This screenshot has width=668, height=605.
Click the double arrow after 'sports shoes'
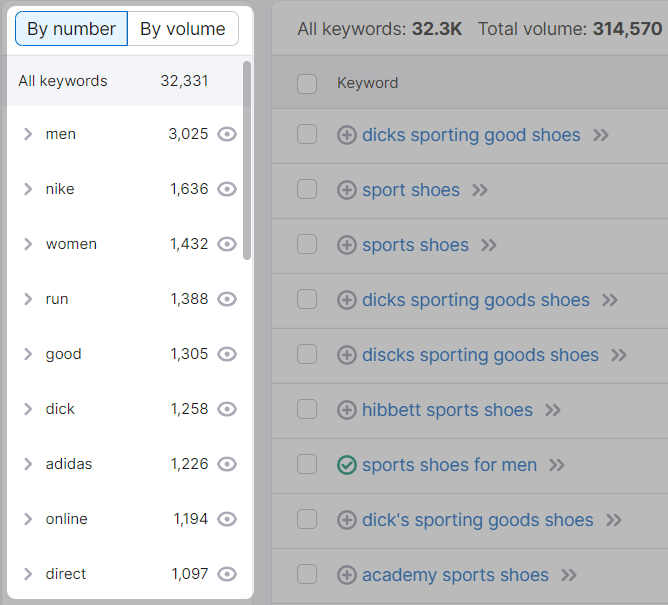click(x=489, y=245)
